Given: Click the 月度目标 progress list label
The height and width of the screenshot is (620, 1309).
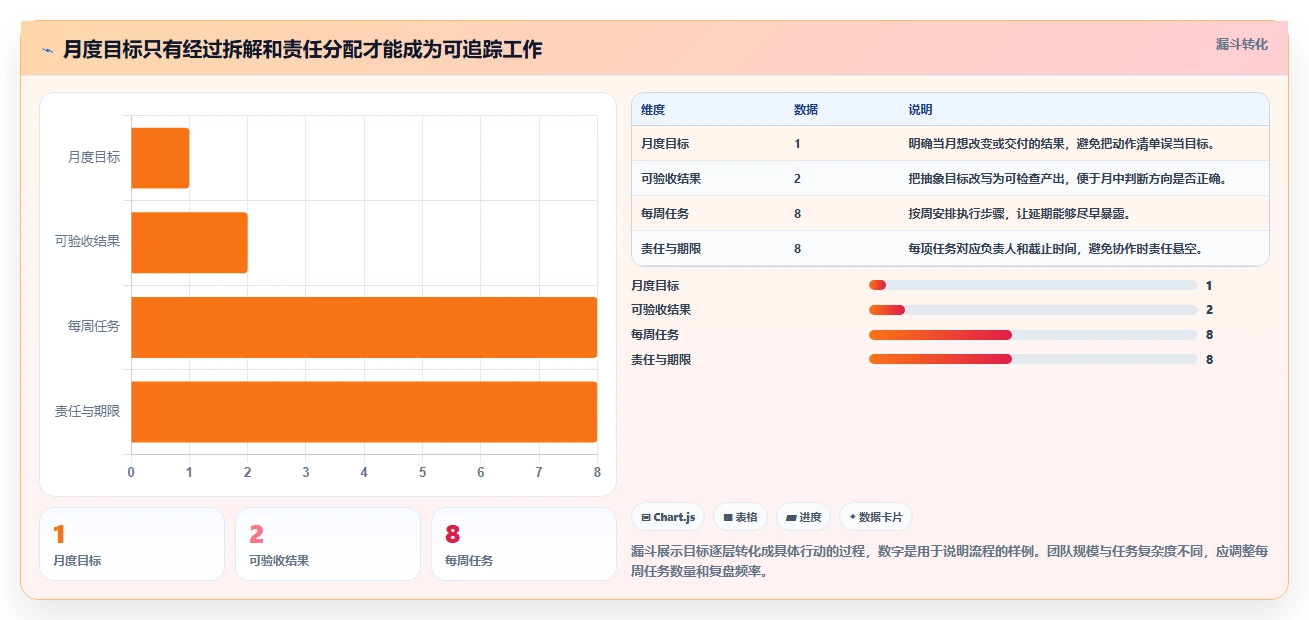Looking at the screenshot, I should 655,285.
